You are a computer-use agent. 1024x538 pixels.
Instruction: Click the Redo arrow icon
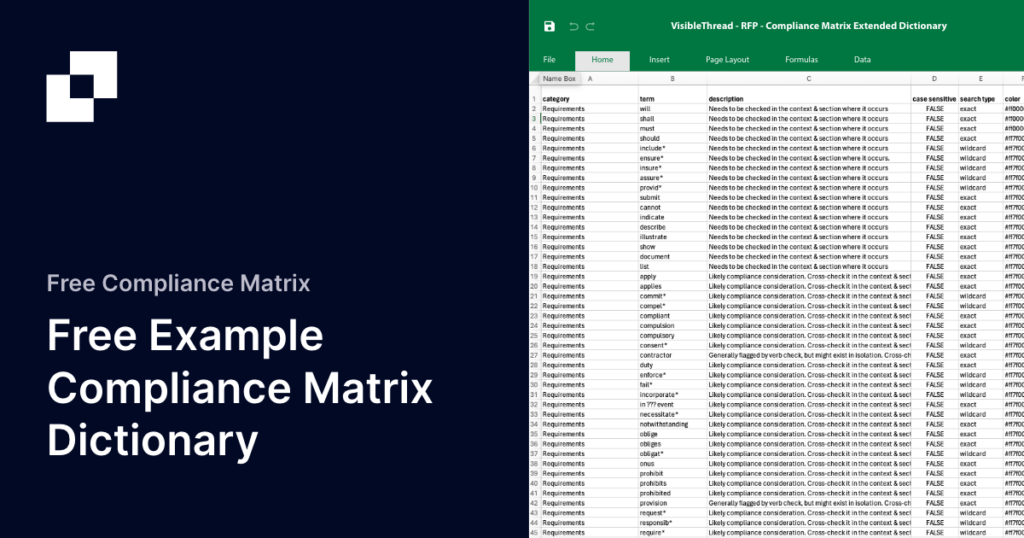click(590, 26)
